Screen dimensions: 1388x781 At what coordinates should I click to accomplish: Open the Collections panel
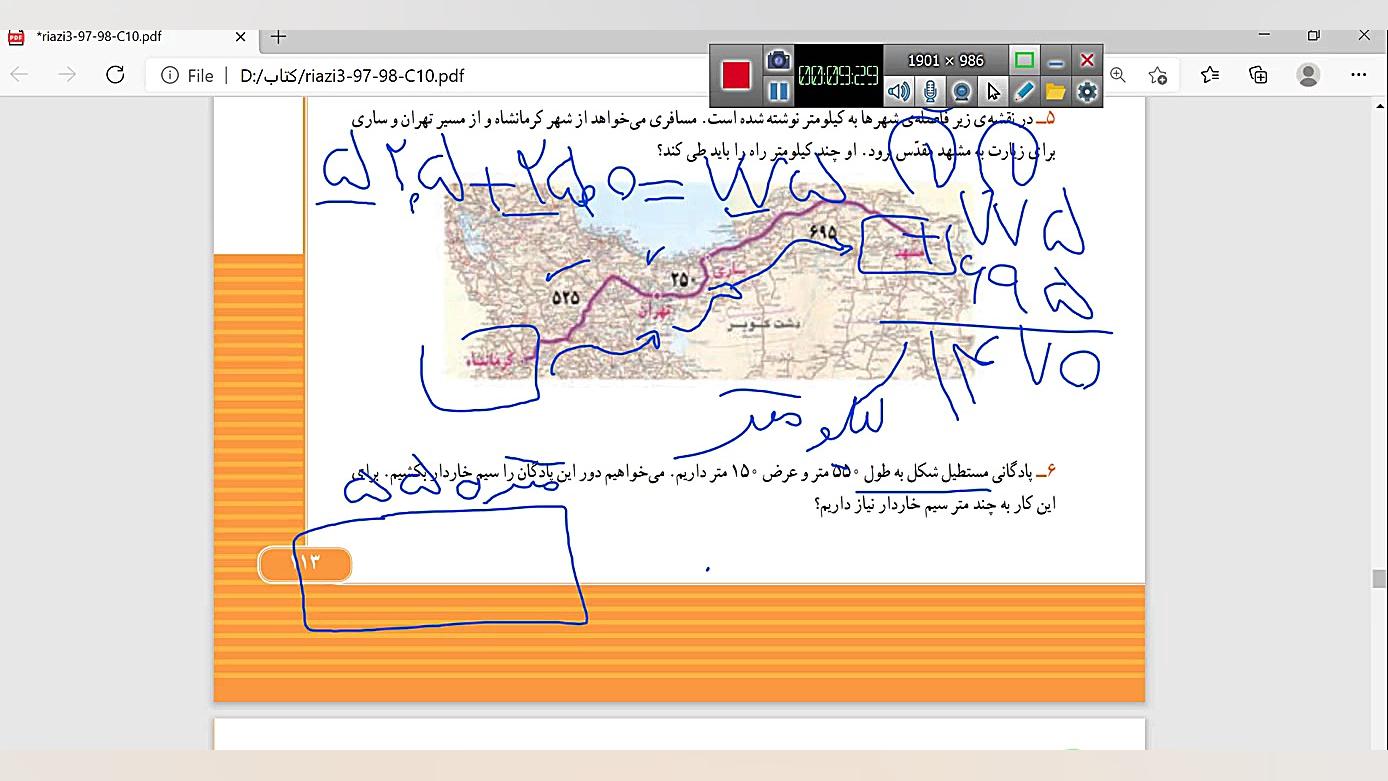(1258, 75)
